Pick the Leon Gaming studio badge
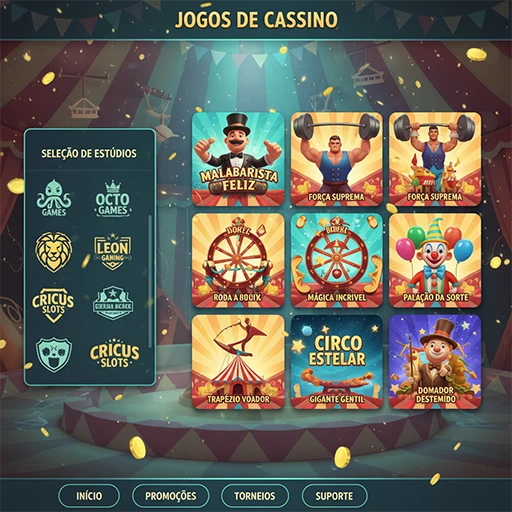This screenshot has height=512, width=512. click(113, 252)
